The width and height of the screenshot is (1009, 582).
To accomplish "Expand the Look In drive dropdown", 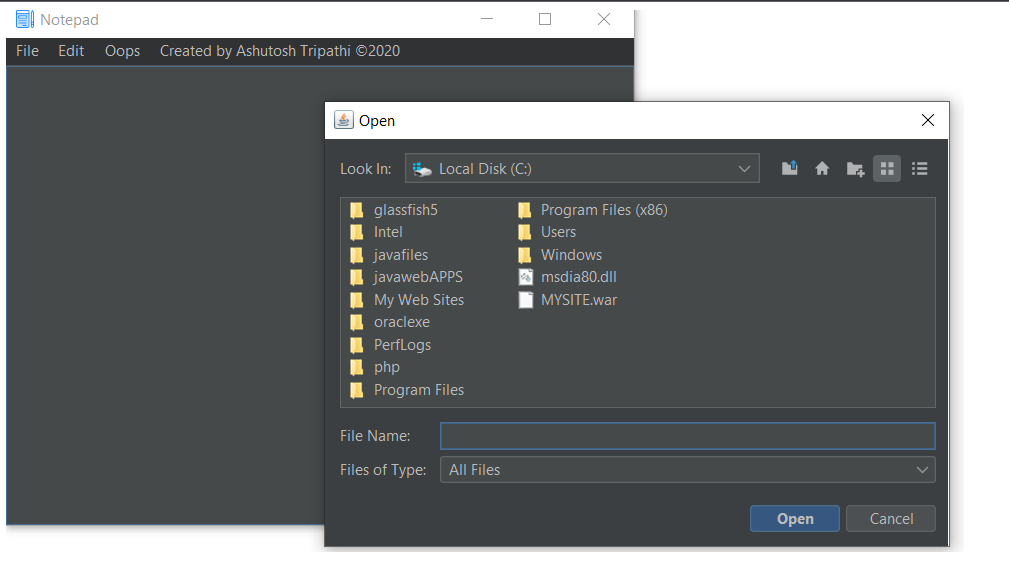I will pos(582,169).
